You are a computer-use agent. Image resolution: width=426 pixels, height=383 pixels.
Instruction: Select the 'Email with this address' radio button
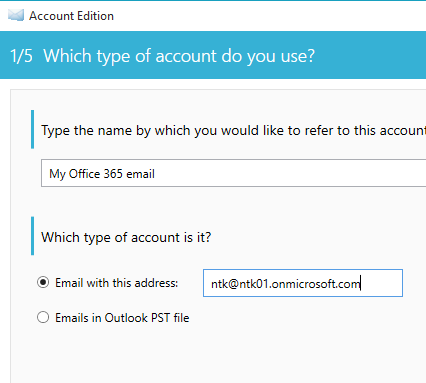click(43, 283)
